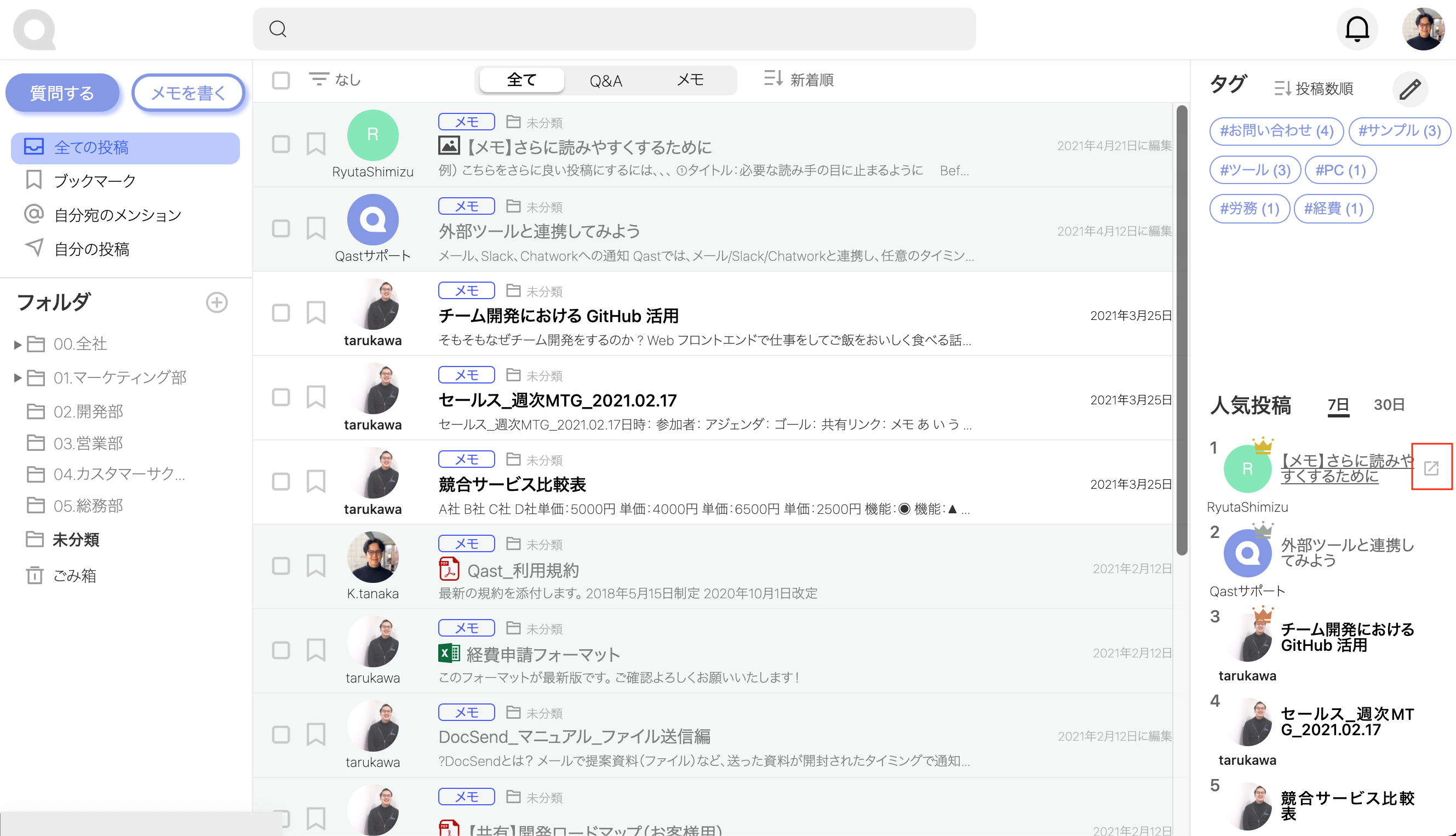Image resolution: width=1456 pixels, height=836 pixels.
Task: Check the 競合サービス比較表 post checkbox
Action: pos(281,482)
